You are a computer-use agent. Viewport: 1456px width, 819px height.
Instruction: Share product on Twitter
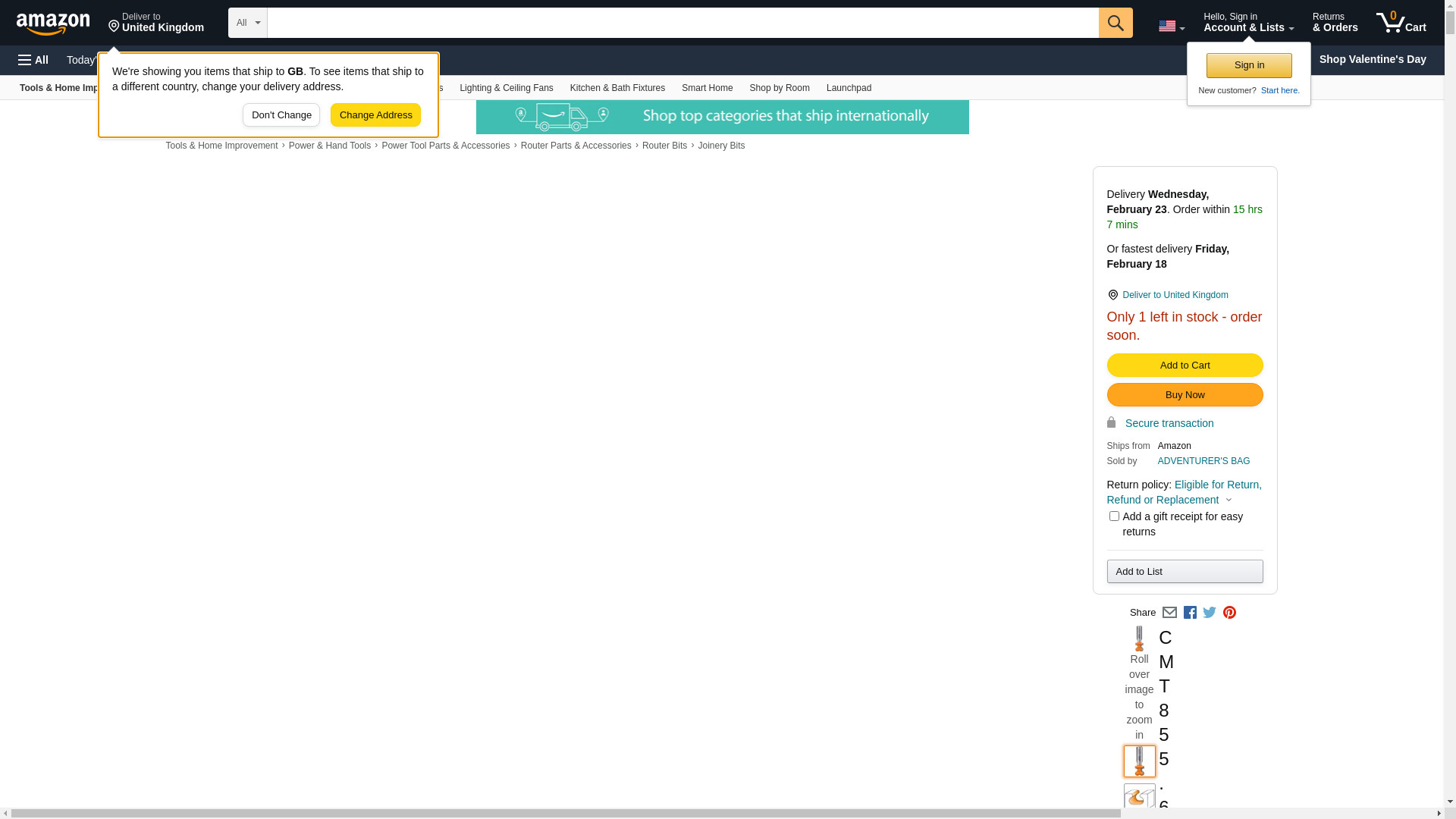[1210, 613]
